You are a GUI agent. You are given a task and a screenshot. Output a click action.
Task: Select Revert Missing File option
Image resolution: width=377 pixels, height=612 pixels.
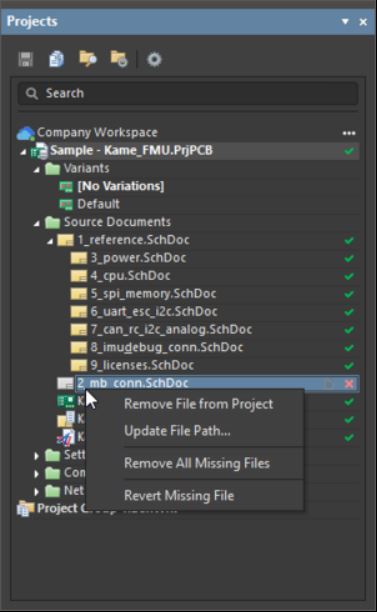coord(179,496)
